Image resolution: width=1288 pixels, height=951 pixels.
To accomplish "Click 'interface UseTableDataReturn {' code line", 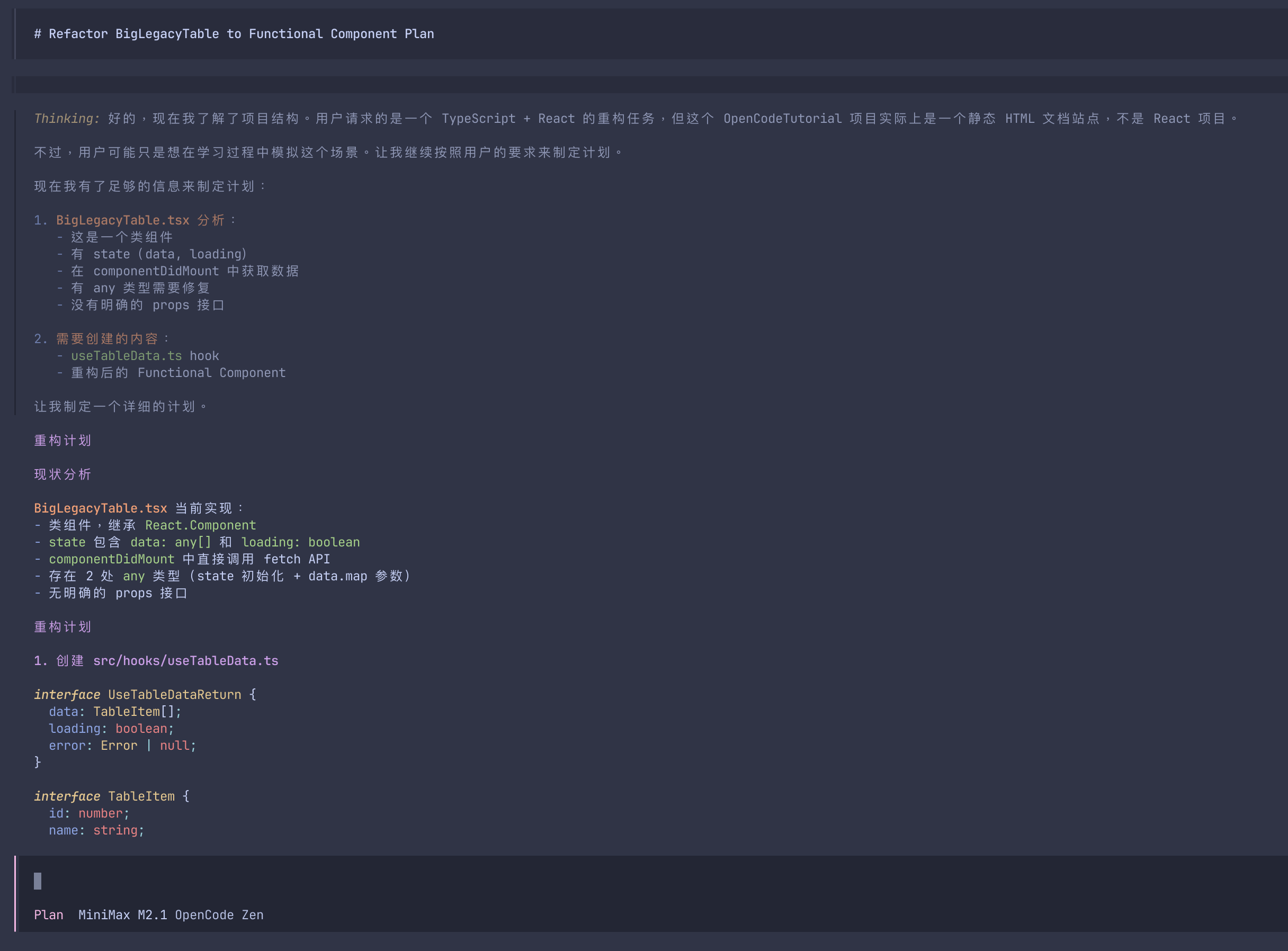I will click(145, 695).
